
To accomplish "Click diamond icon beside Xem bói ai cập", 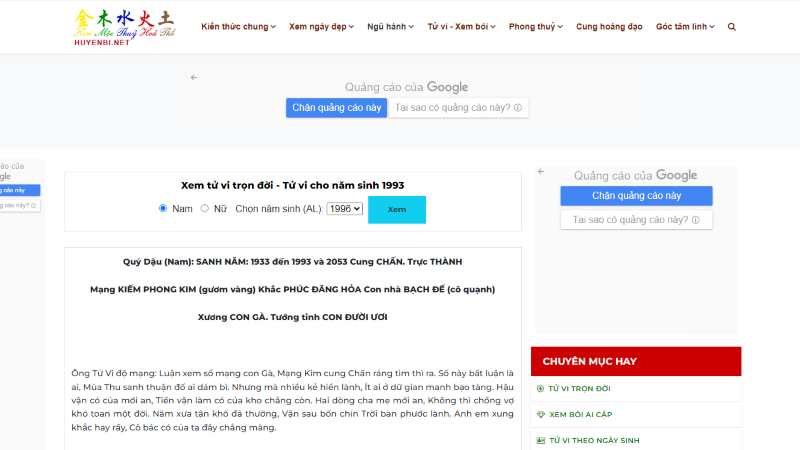I will coord(540,414).
